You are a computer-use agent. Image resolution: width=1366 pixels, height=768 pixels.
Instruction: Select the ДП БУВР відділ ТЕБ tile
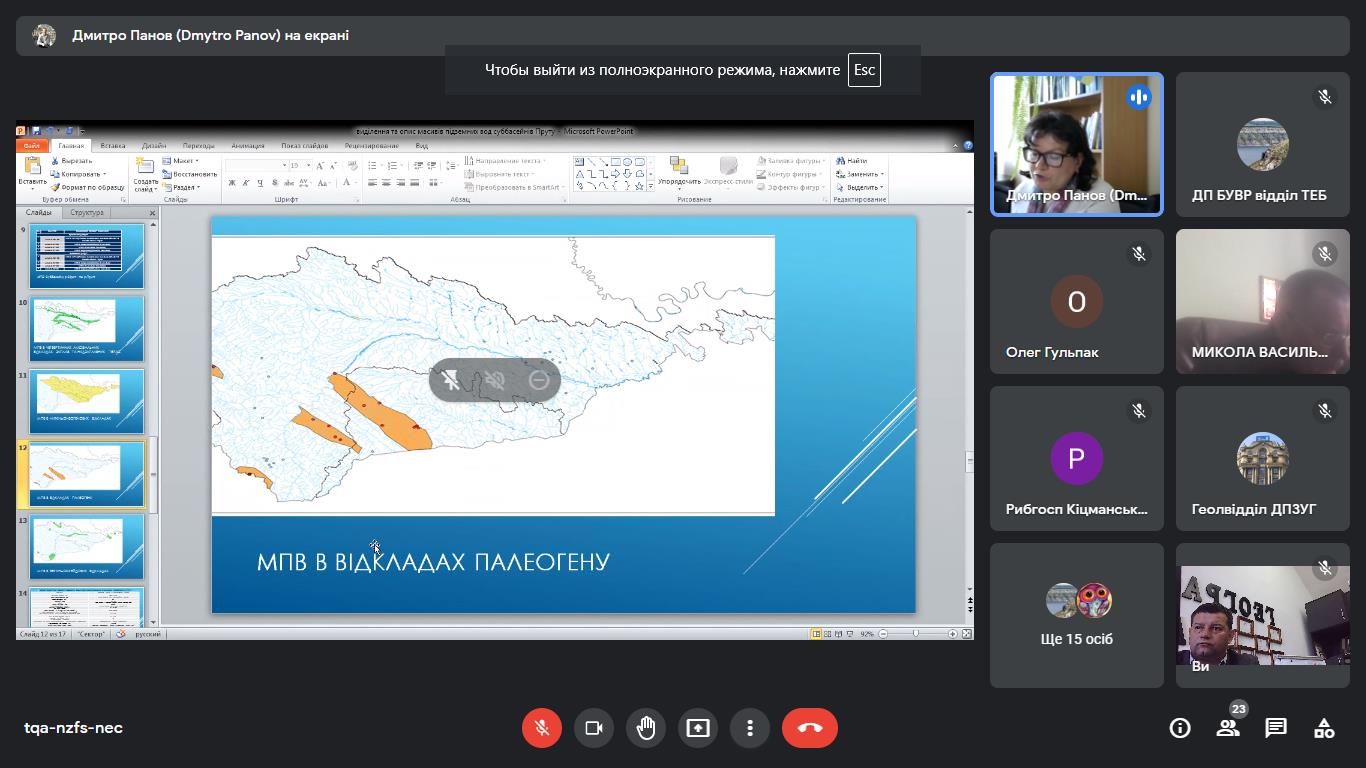click(1263, 144)
